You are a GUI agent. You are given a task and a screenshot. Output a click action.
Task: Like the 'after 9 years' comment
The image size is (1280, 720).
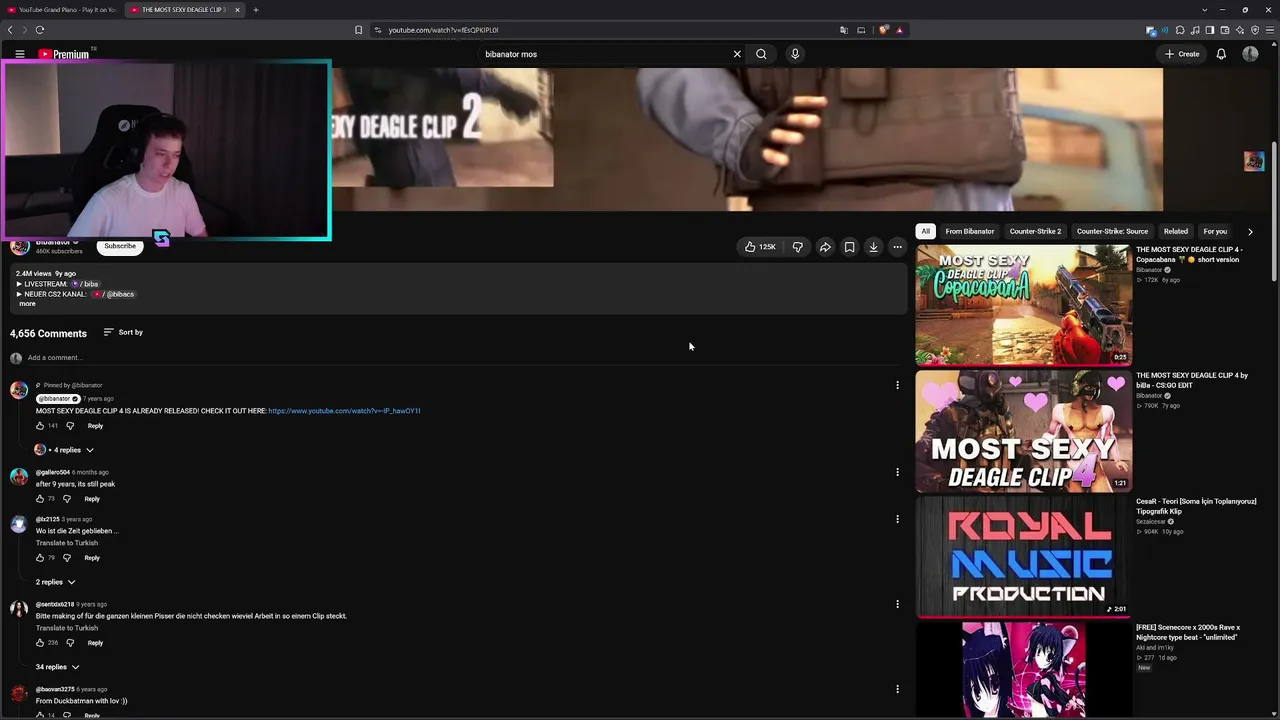point(40,499)
